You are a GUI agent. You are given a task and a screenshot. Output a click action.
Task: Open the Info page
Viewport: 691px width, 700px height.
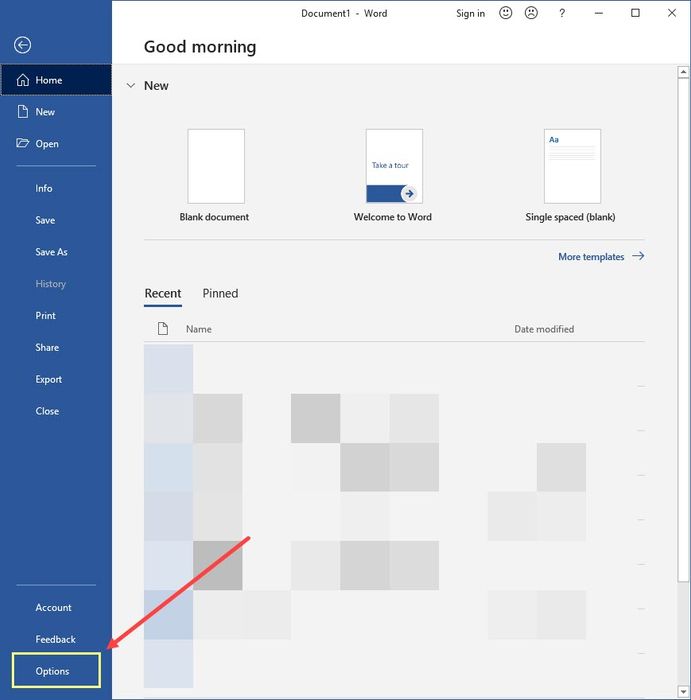pyautogui.click(x=44, y=188)
